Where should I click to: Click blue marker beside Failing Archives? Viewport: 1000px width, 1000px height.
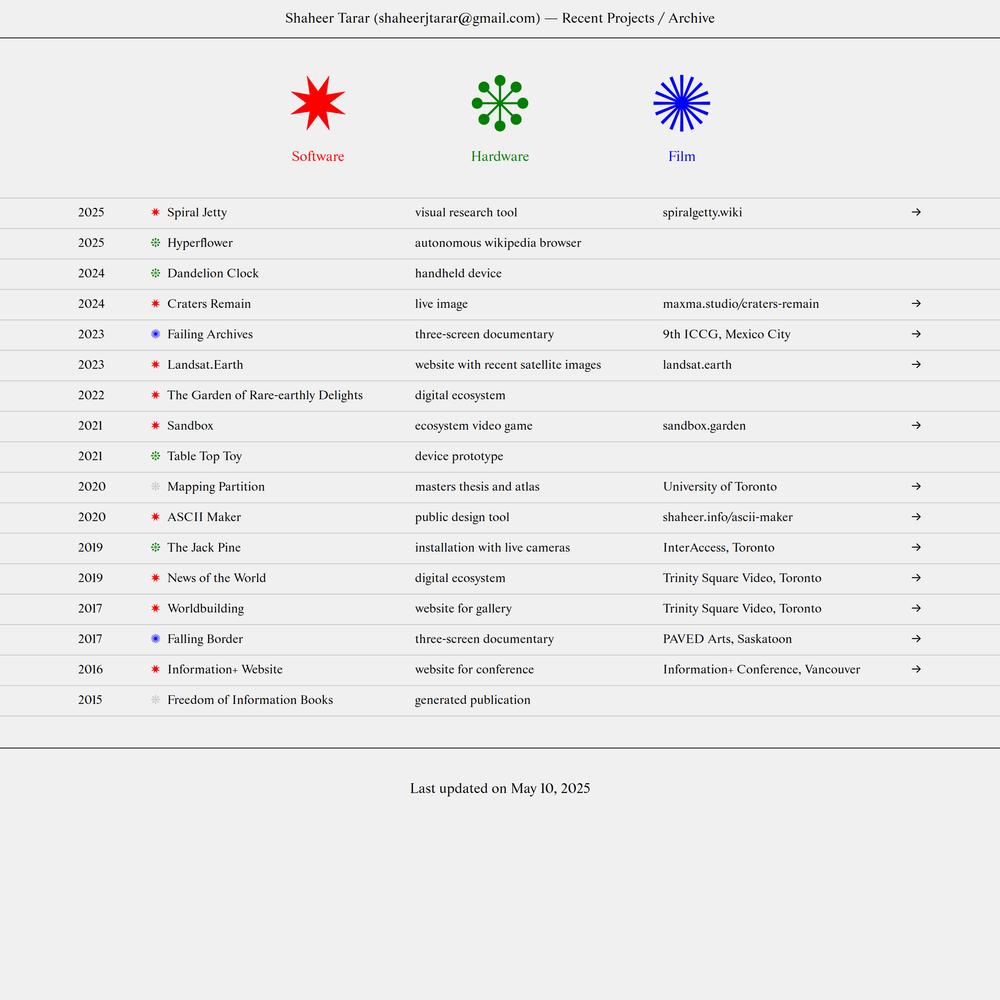pyautogui.click(x=155, y=334)
